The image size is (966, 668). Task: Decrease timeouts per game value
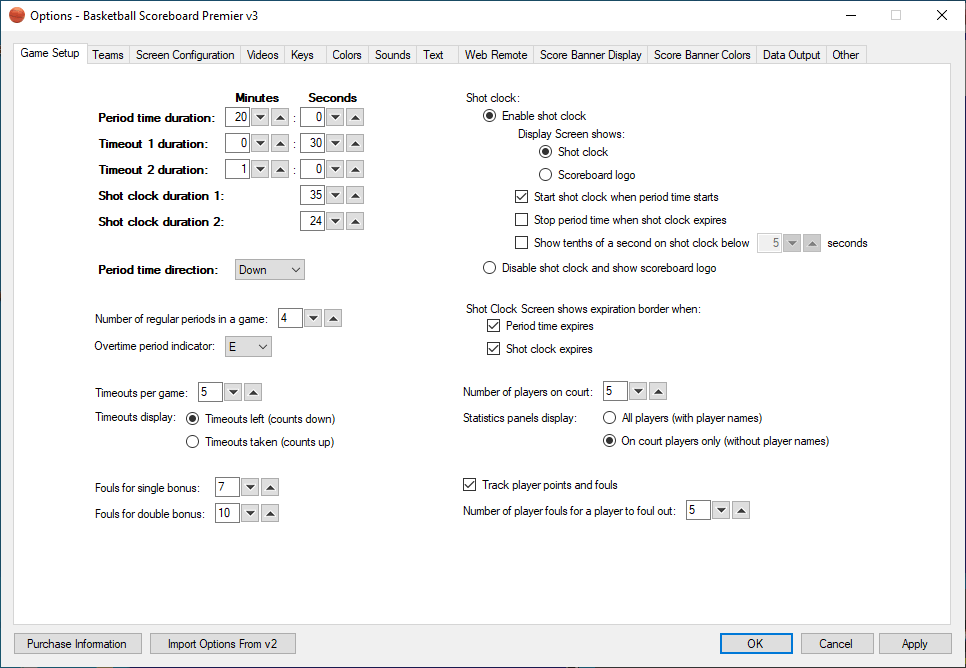click(233, 393)
